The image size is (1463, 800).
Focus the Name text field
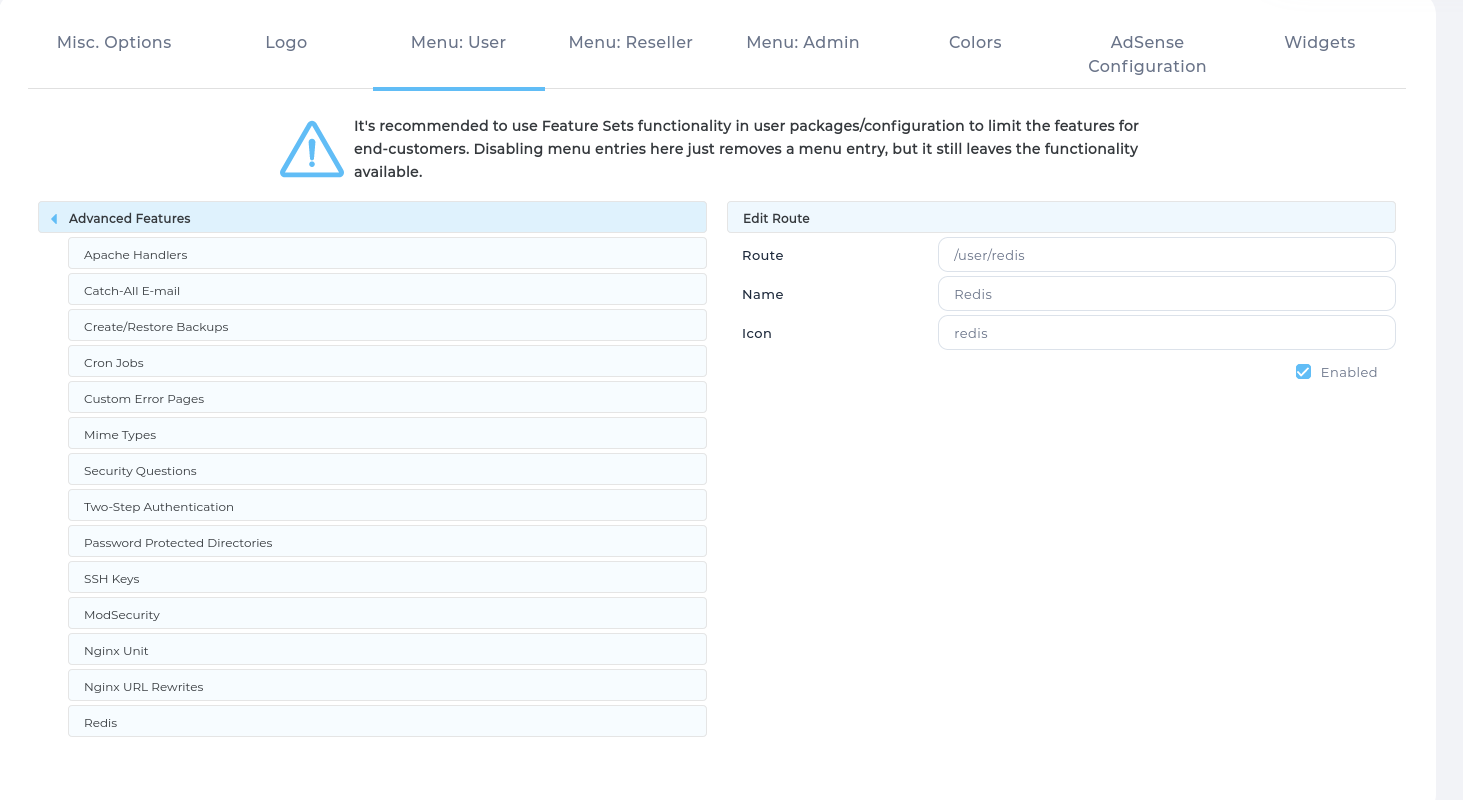click(x=1166, y=294)
